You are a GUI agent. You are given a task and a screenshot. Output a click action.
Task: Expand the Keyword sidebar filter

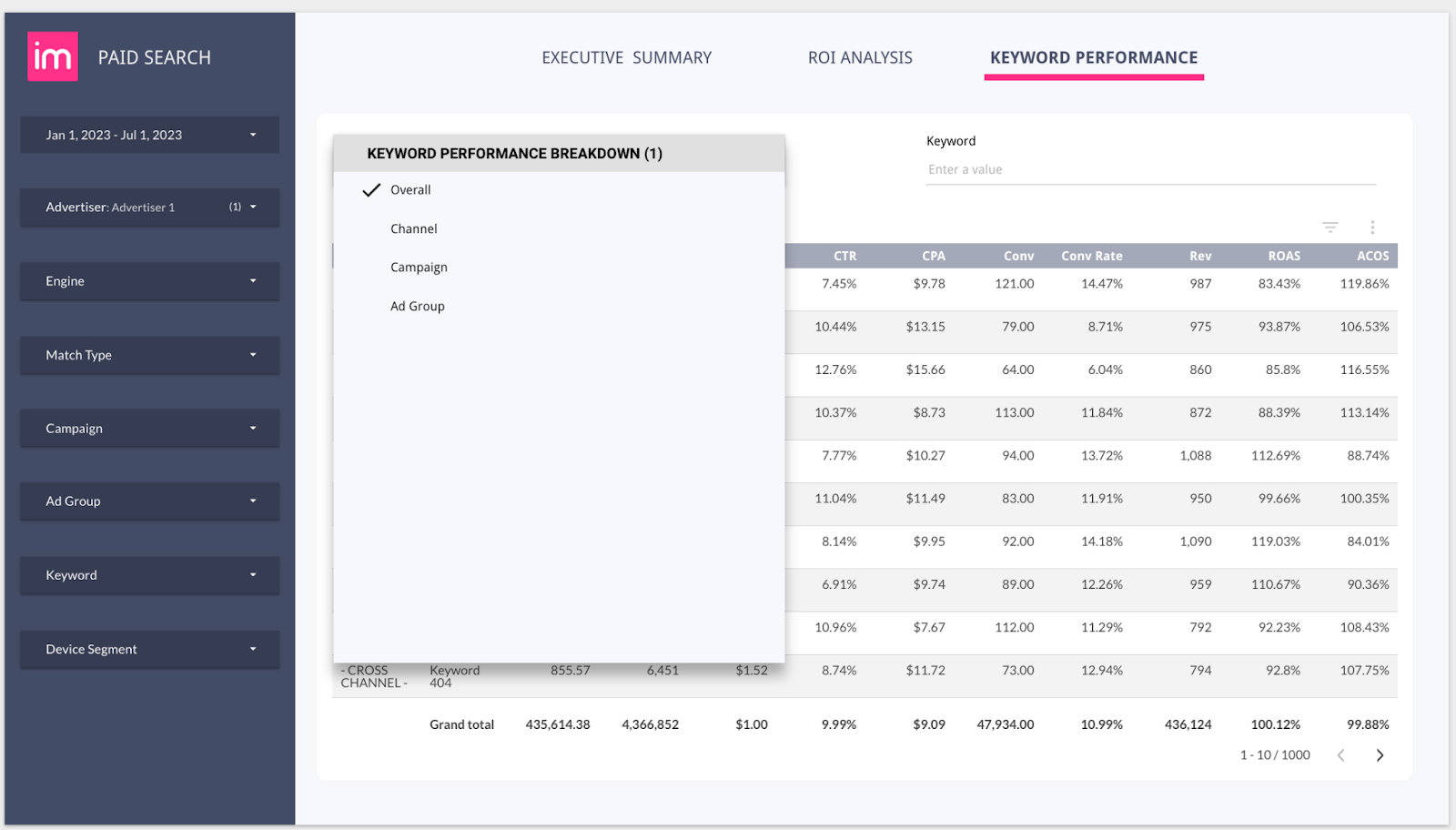point(149,575)
